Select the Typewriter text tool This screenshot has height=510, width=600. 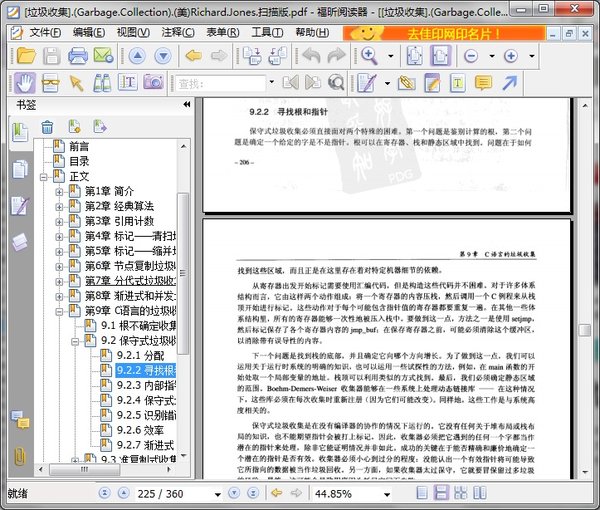point(458,83)
